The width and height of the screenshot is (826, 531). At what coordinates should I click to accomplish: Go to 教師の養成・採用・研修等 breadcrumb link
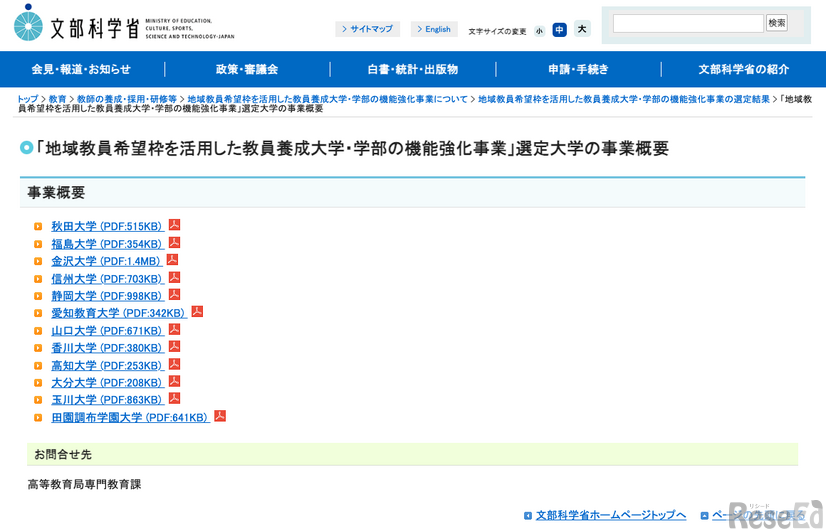127,99
